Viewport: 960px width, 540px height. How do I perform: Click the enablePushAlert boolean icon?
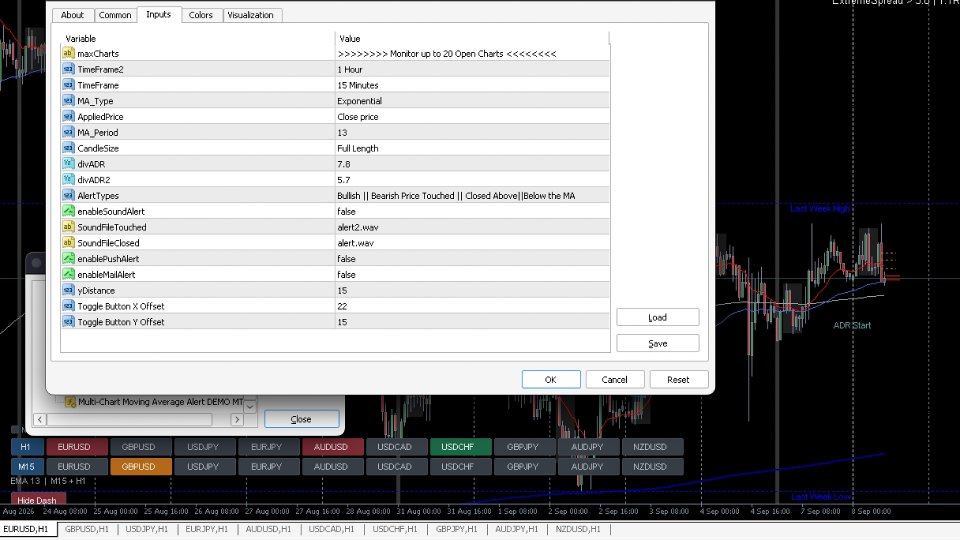(68, 258)
